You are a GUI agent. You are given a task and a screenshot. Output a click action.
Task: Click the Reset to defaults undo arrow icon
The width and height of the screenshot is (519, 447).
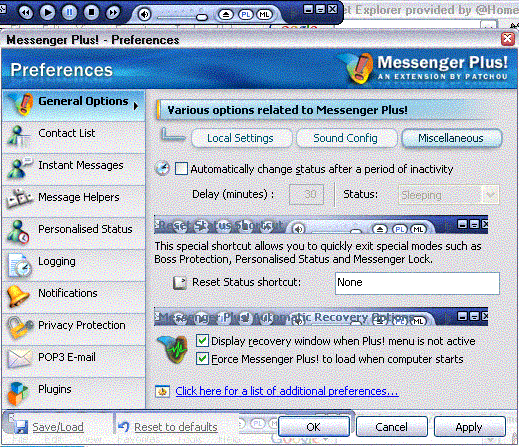point(124,426)
